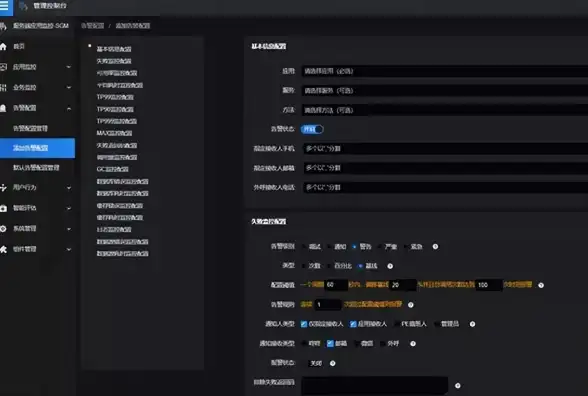Select the 调试 alarm level radio
The image size is (588, 396).
click(303, 247)
